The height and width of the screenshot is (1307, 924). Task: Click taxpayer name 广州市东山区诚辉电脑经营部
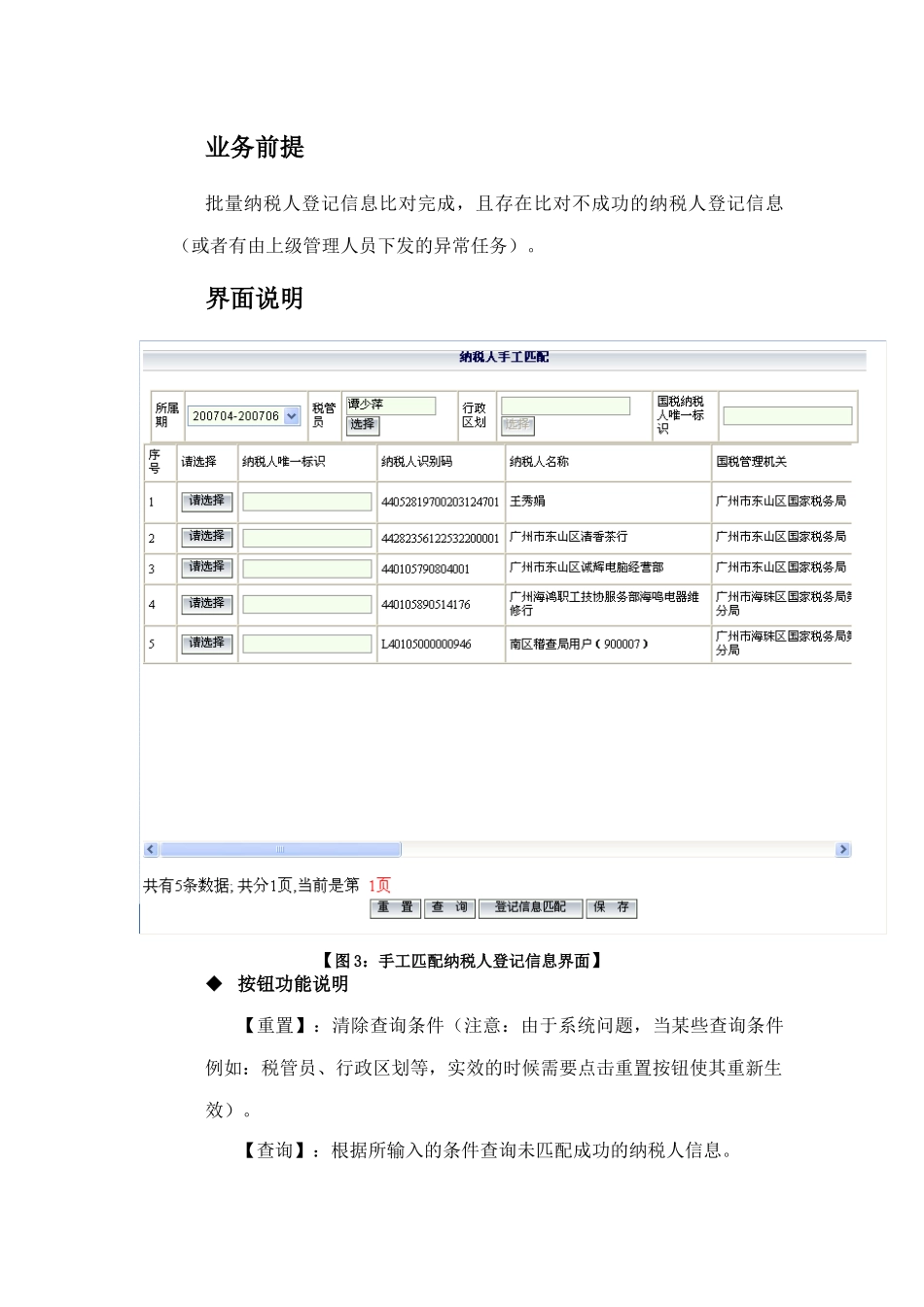pyautogui.click(x=586, y=567)
